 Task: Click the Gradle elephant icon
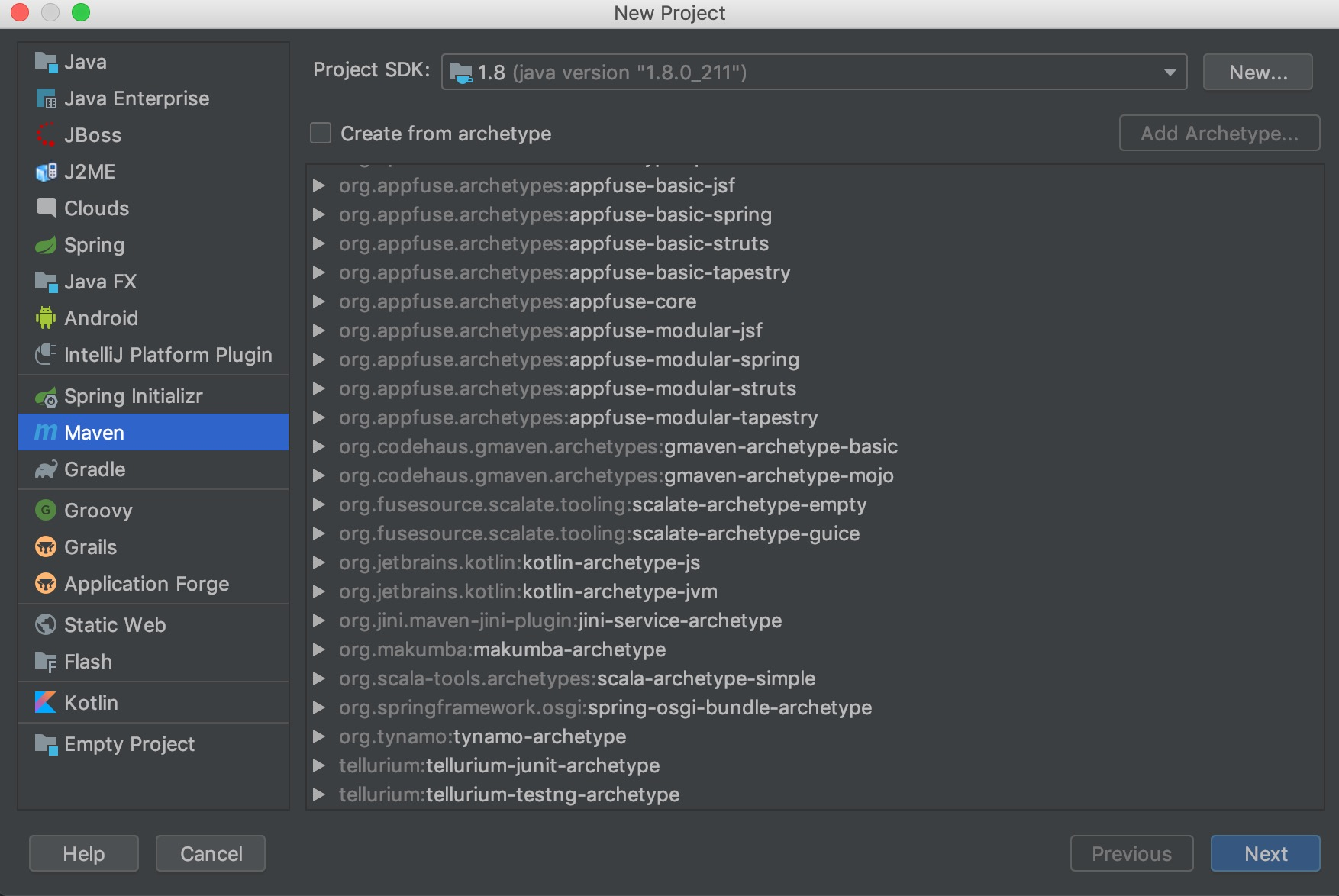point(46,469)
